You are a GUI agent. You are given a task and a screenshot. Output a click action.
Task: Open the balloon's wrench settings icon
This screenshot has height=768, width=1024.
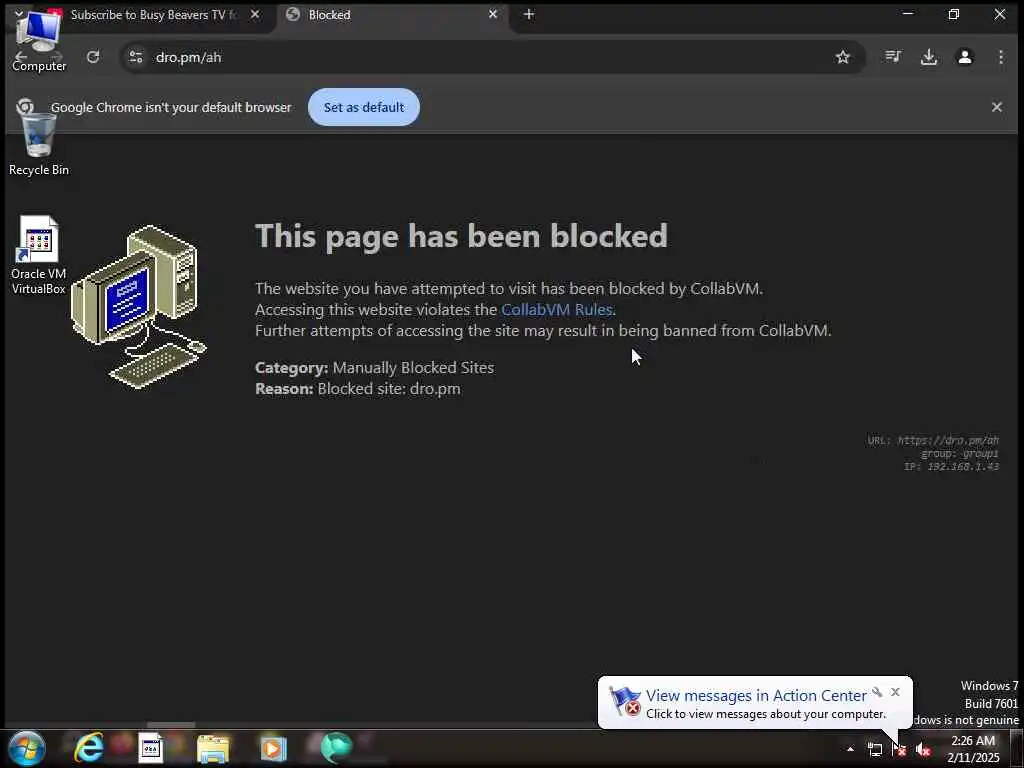pyautogui.click(x=877, y=692)
